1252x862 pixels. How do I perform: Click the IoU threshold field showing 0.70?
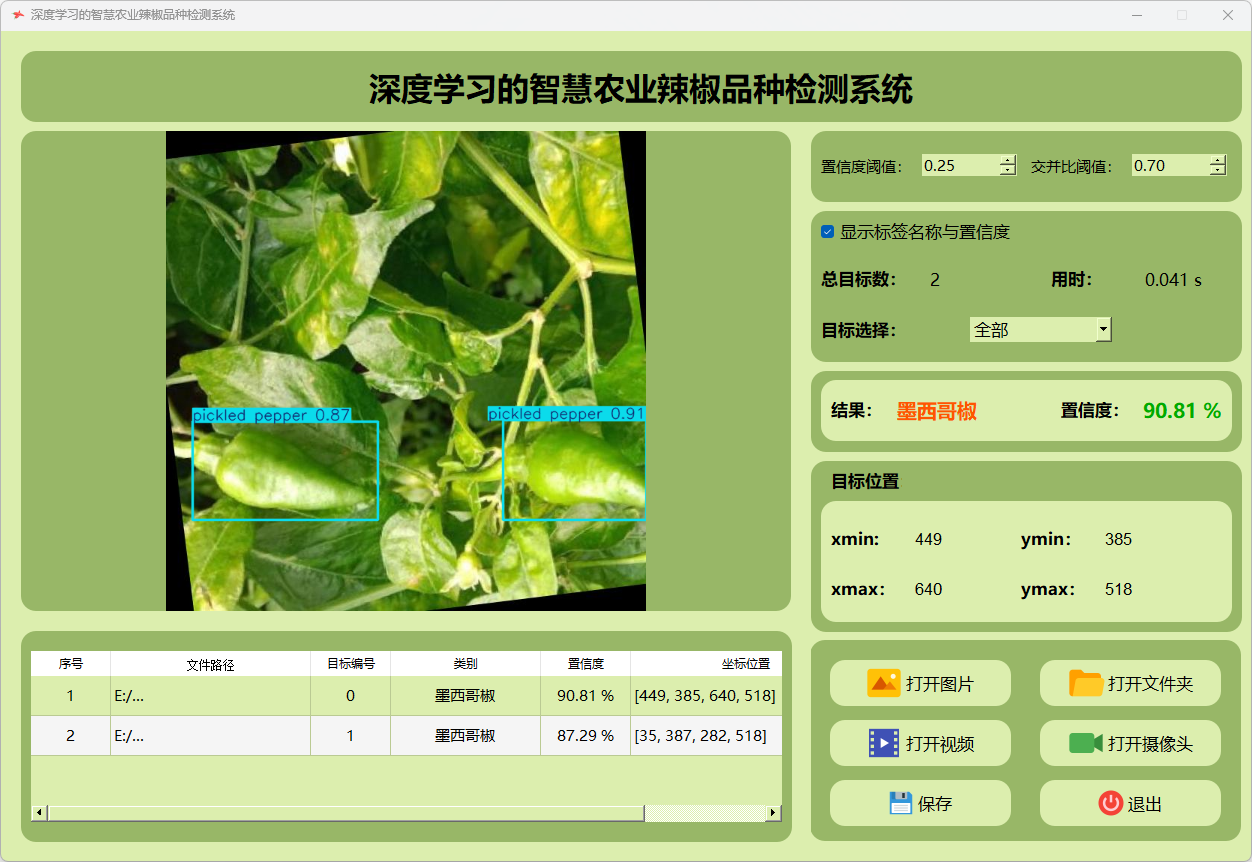point(1168,166)
